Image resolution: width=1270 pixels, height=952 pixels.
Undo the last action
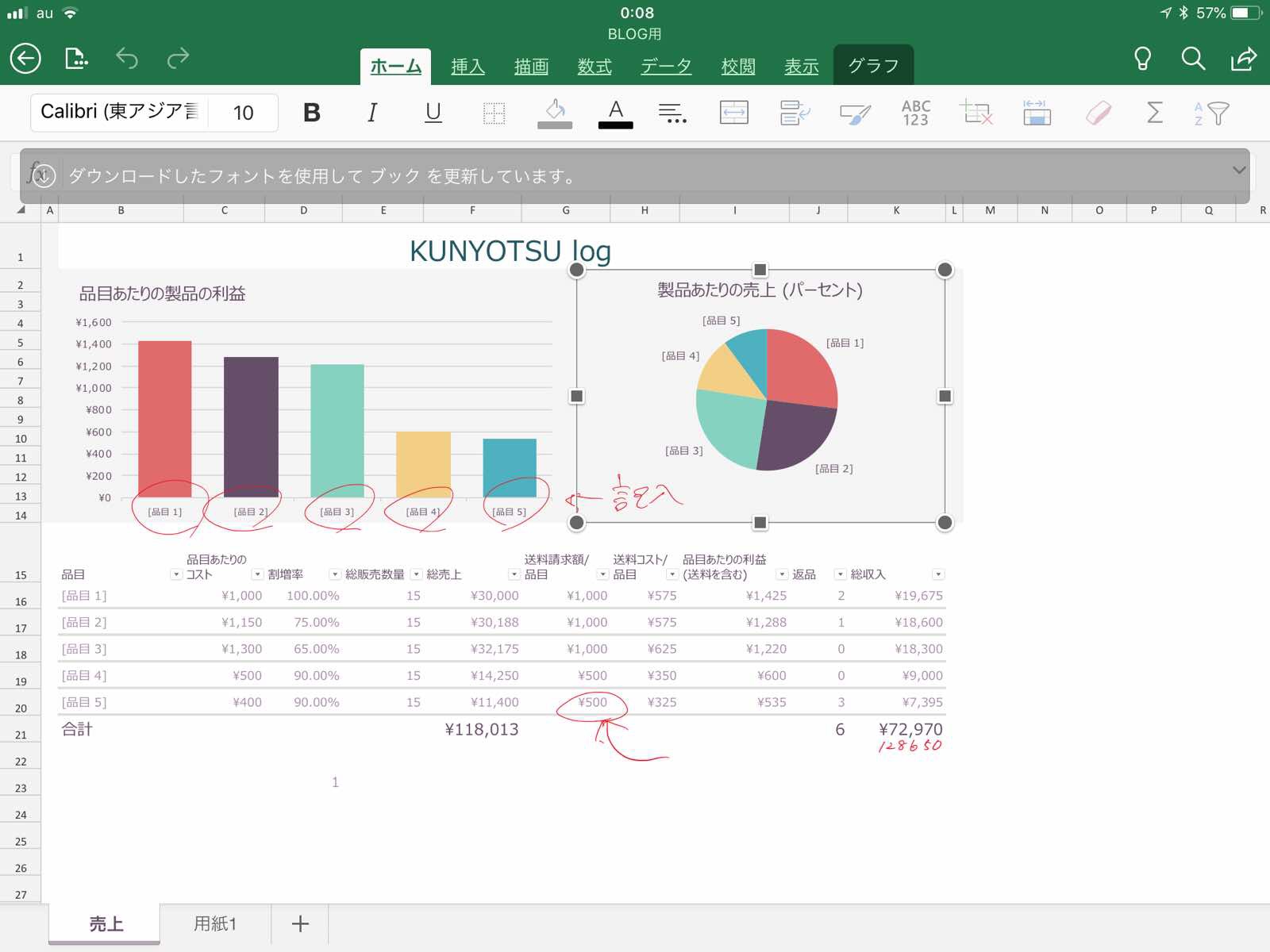127,58
